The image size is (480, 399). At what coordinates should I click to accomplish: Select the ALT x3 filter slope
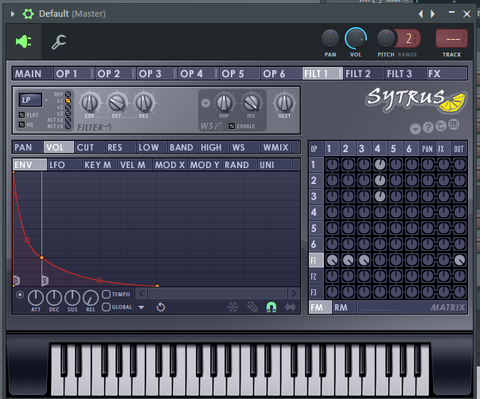(x=68, y=126)
